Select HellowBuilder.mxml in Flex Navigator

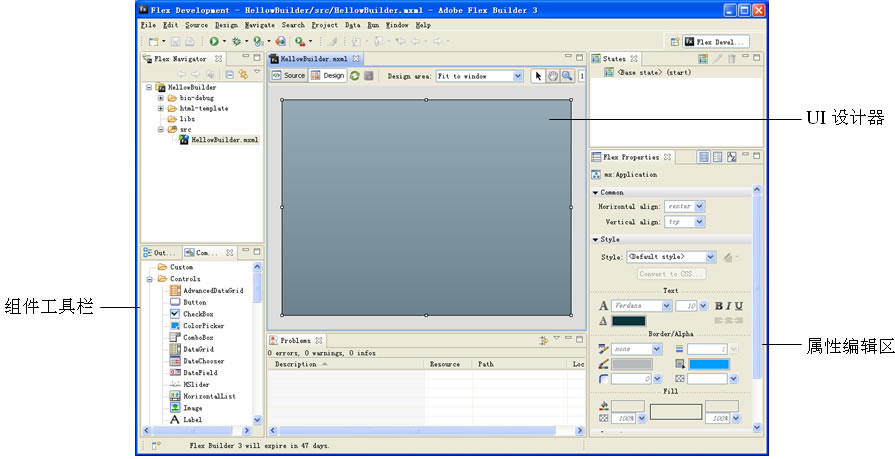point(224,140)
